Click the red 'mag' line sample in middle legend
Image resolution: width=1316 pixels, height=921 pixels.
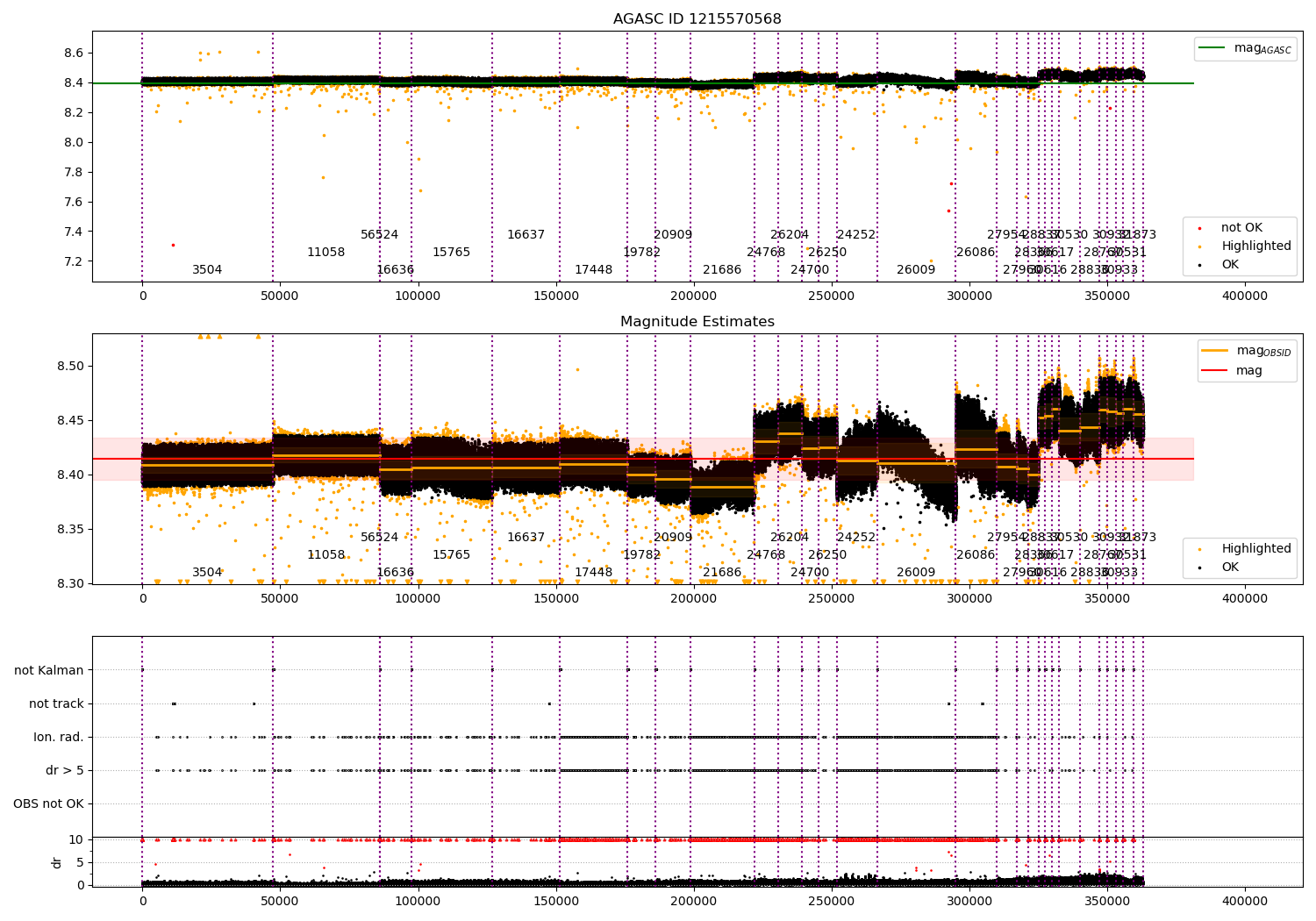(1214, 370)
